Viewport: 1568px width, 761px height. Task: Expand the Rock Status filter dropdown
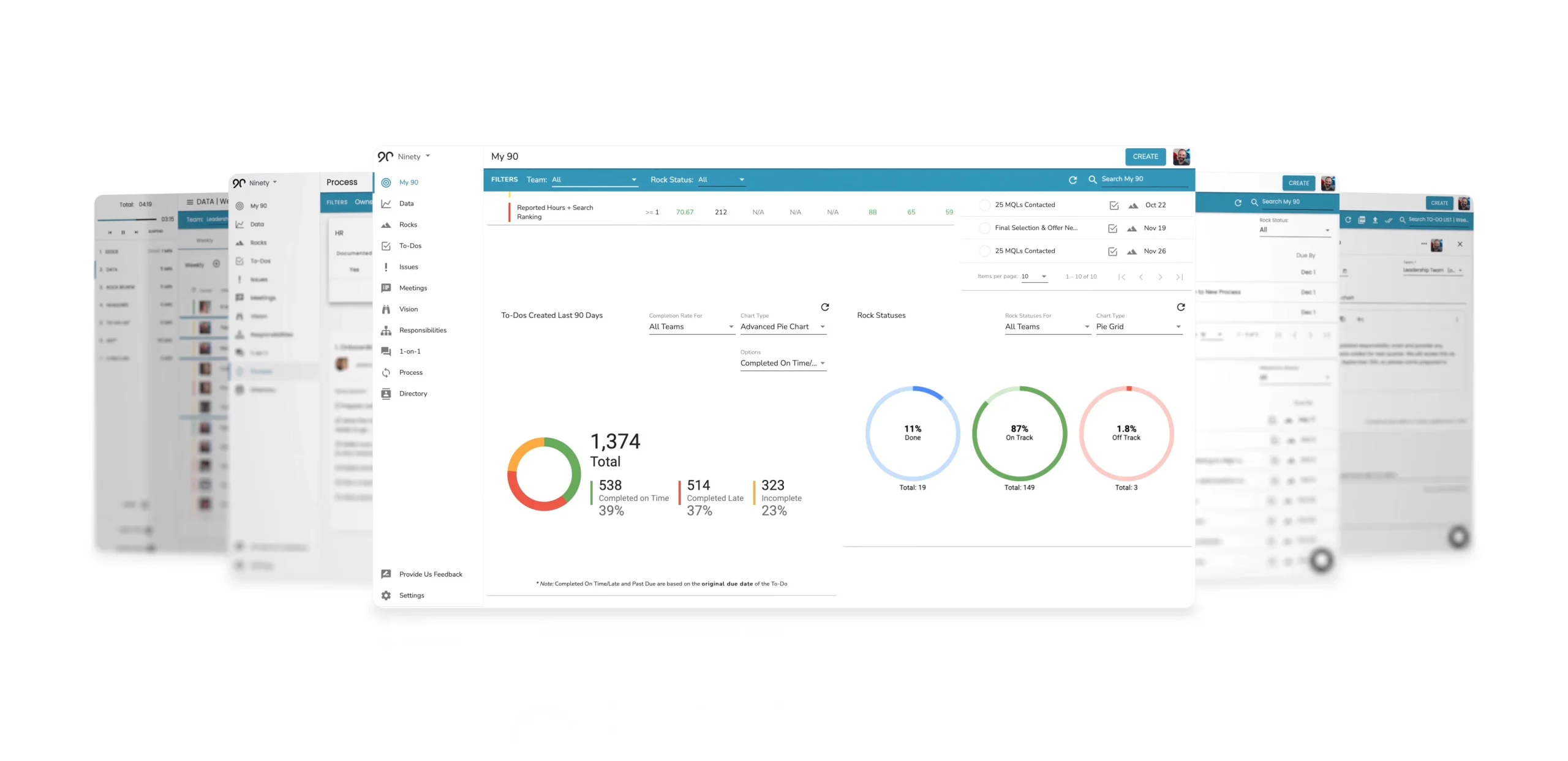[x=721, y=180]
